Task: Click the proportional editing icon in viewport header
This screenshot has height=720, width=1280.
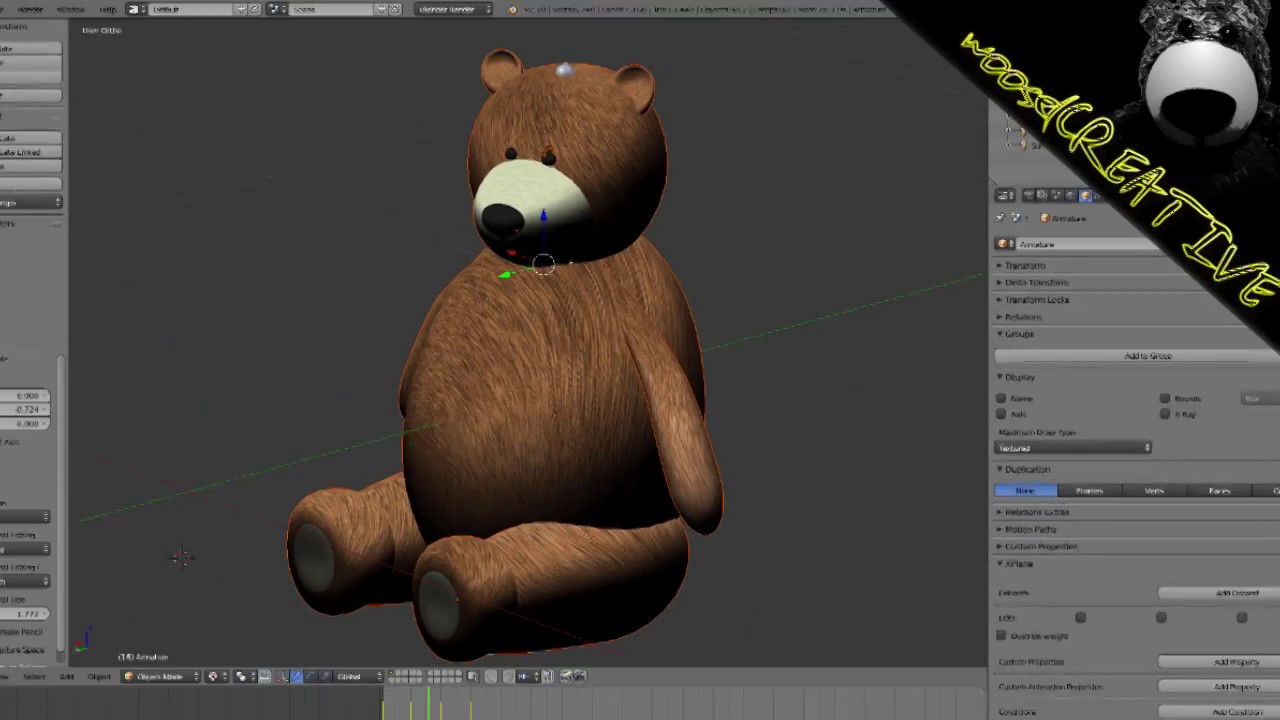Action: click(491, 676)
